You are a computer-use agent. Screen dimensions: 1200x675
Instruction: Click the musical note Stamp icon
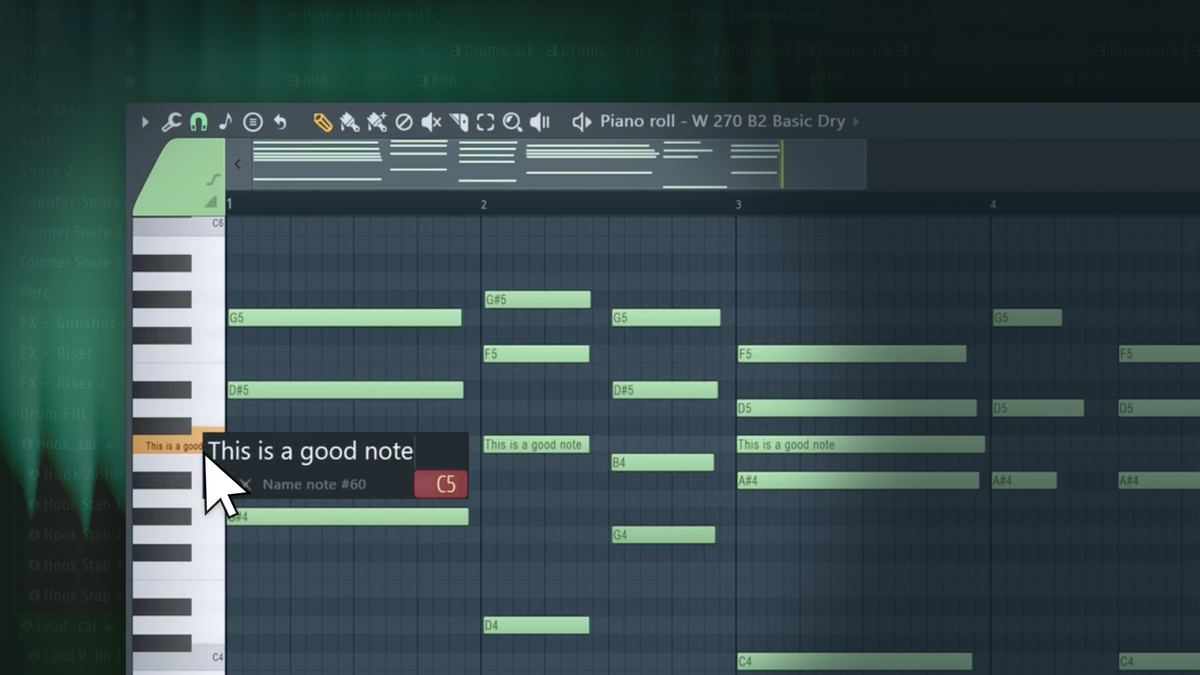pyautogui.click(x=225, y=122)
